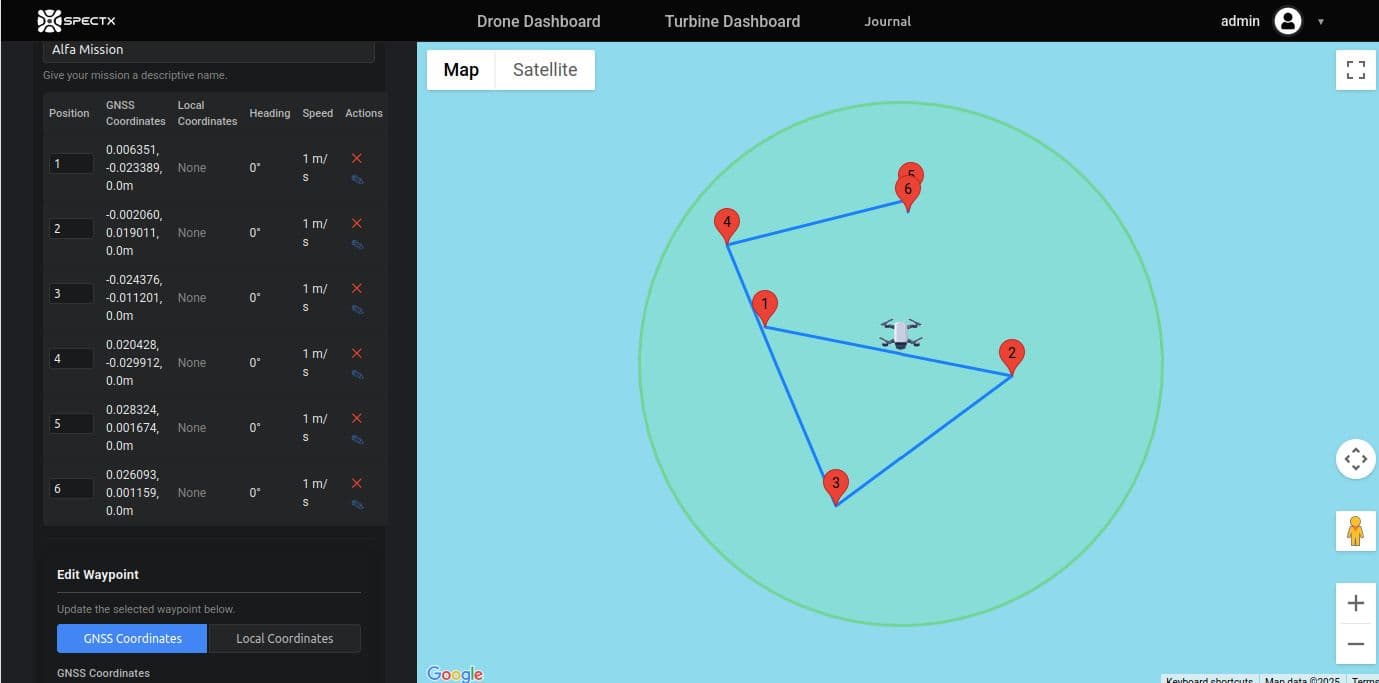Image resolution: width=1379 pixels, height=683 pixels.
Task: Open the Journal page
Action: (887, 21)
